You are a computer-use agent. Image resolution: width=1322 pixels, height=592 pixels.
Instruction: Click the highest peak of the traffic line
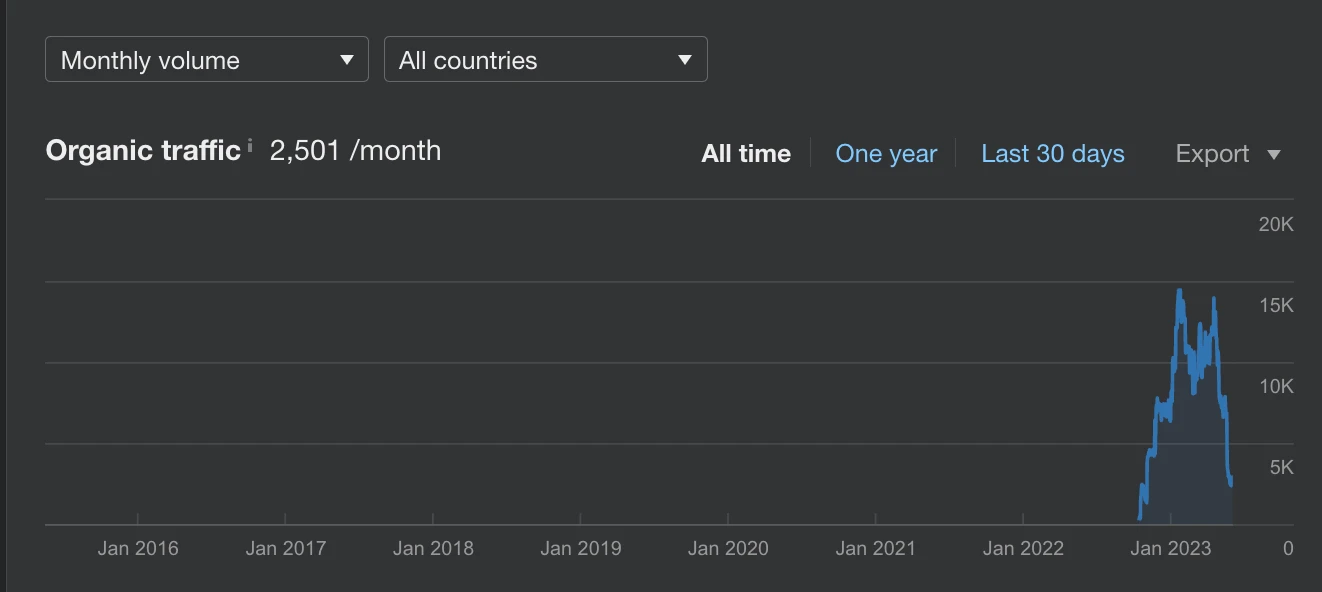pos(1180,291)
